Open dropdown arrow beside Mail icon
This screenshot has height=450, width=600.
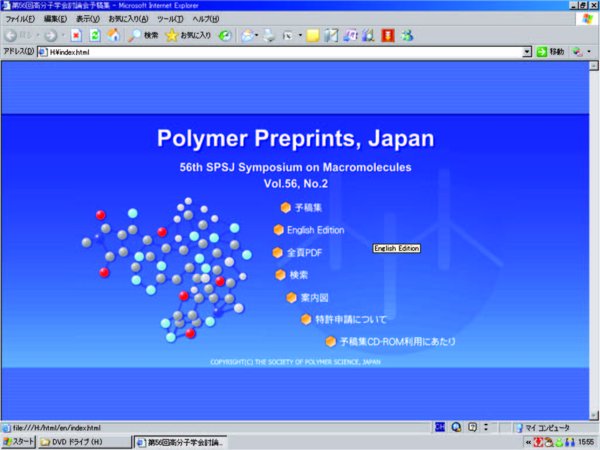(x=257, y=36)
